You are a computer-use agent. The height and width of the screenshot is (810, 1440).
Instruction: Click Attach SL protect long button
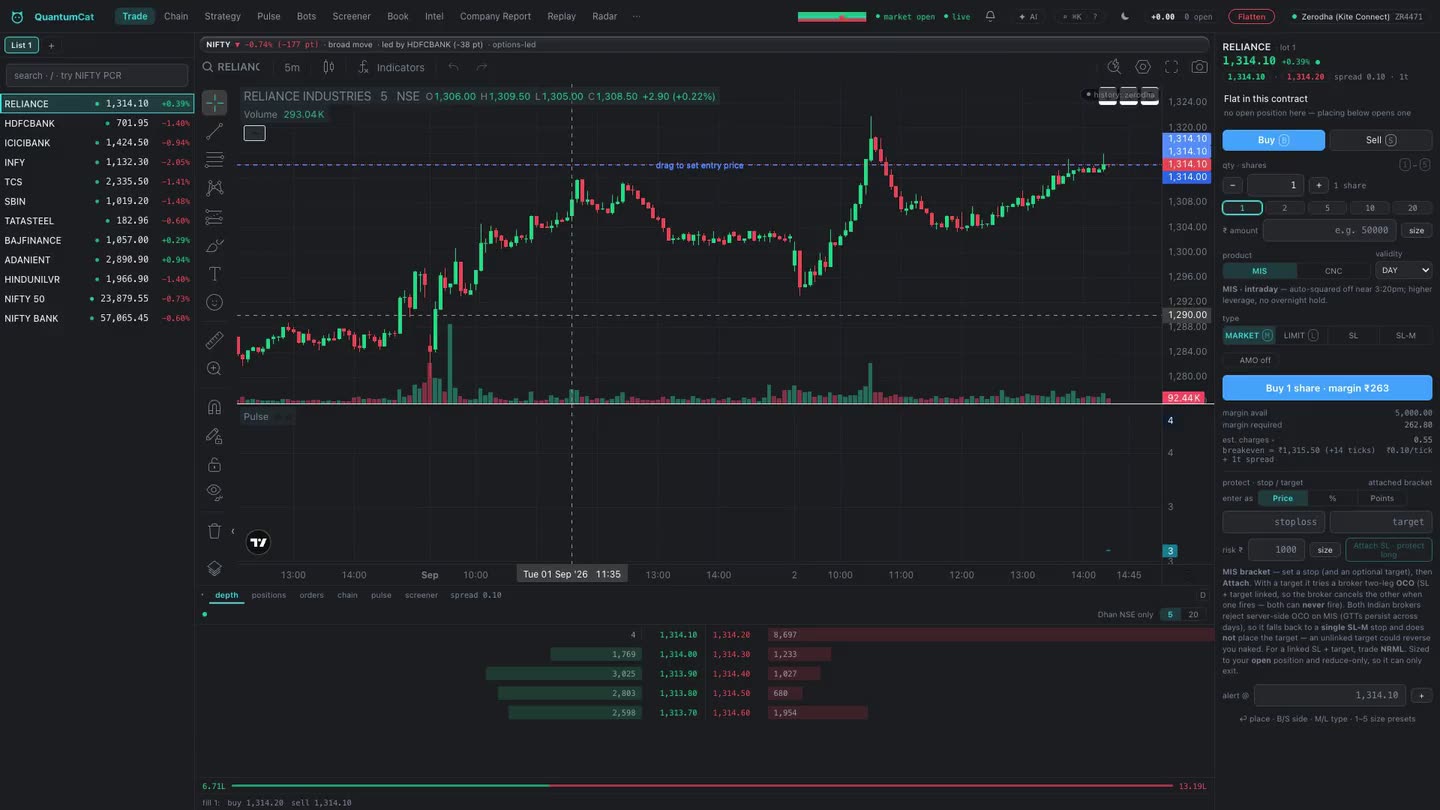click(1389, 550)
